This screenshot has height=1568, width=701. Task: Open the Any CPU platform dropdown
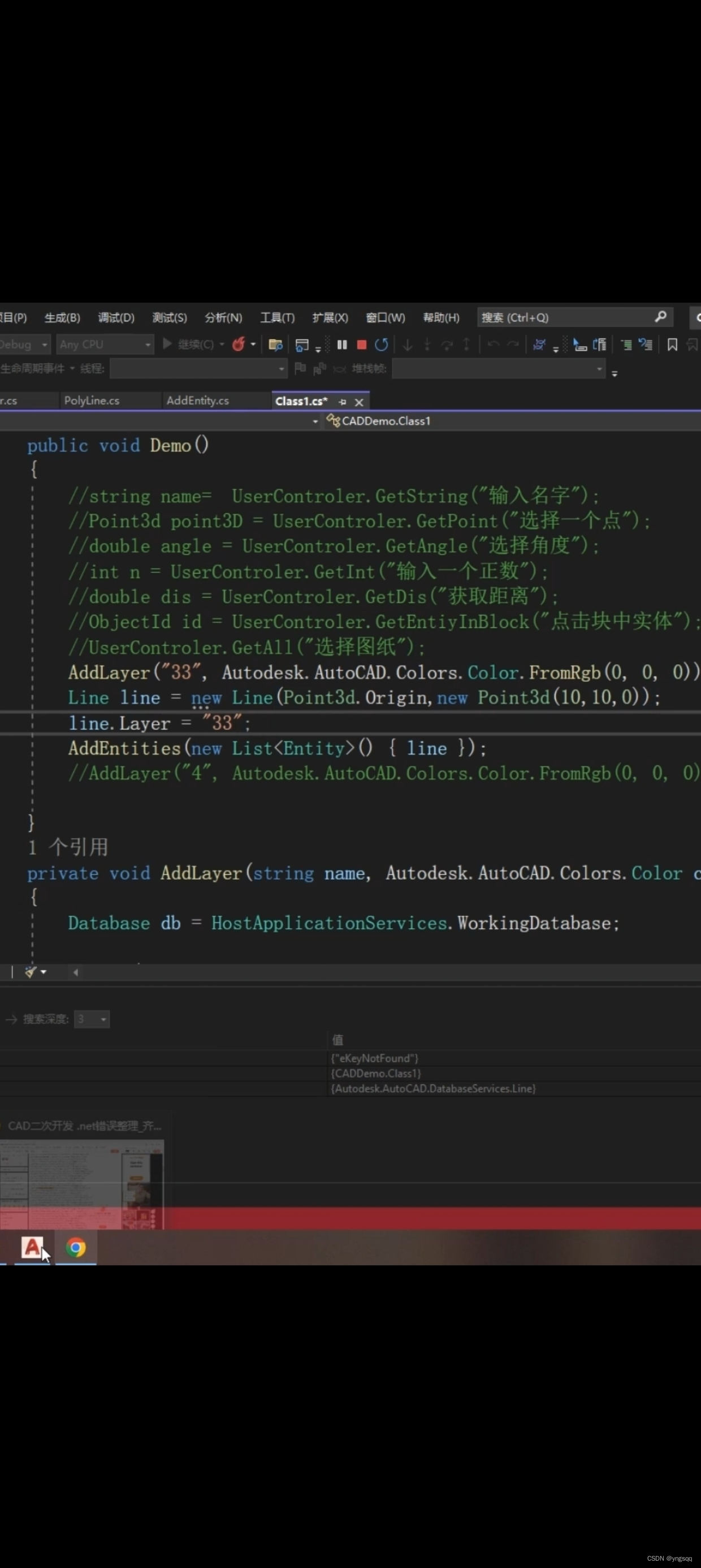coord(105,344)
